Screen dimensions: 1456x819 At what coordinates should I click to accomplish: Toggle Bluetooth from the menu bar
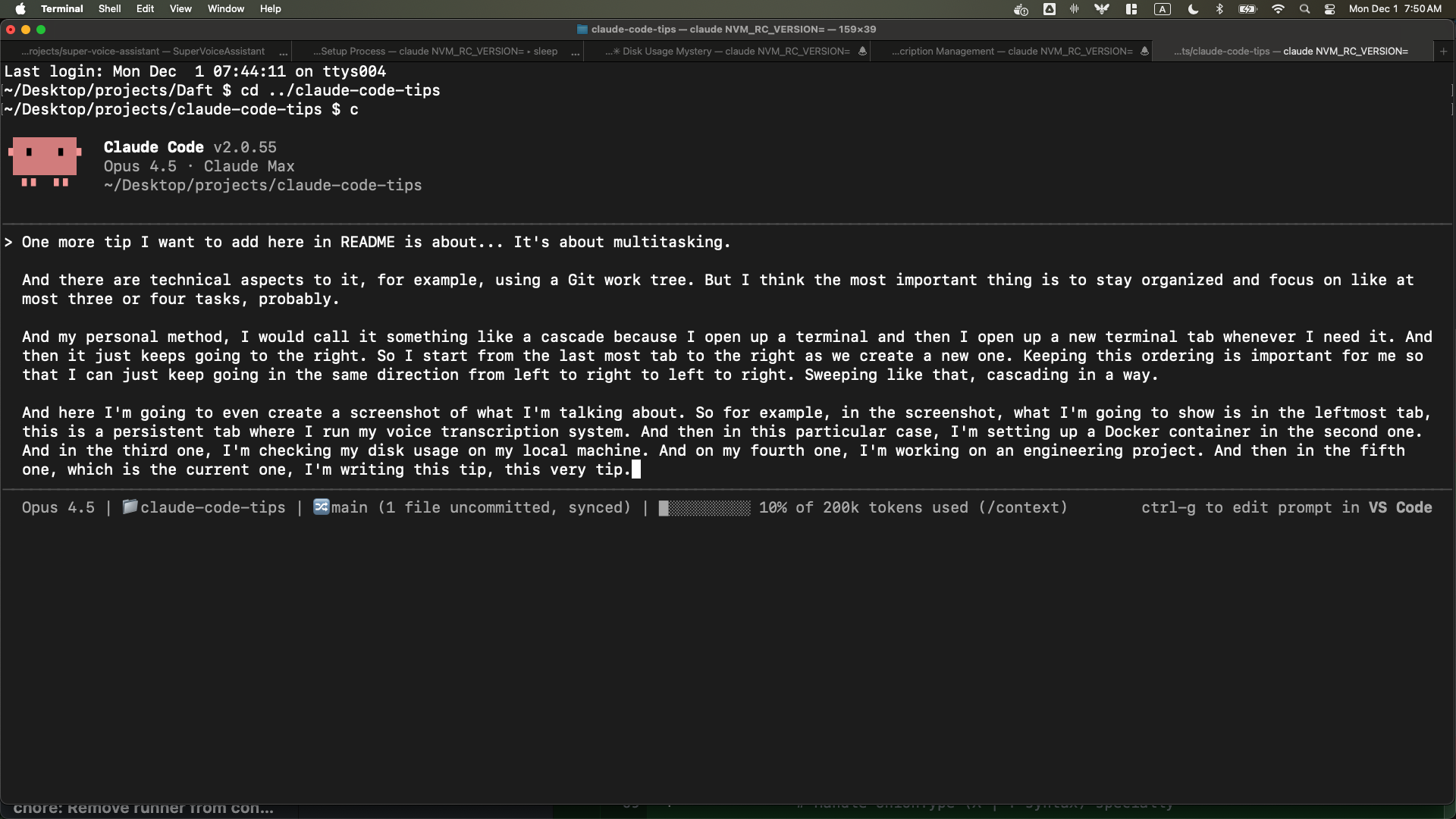tap(1219, 8)
